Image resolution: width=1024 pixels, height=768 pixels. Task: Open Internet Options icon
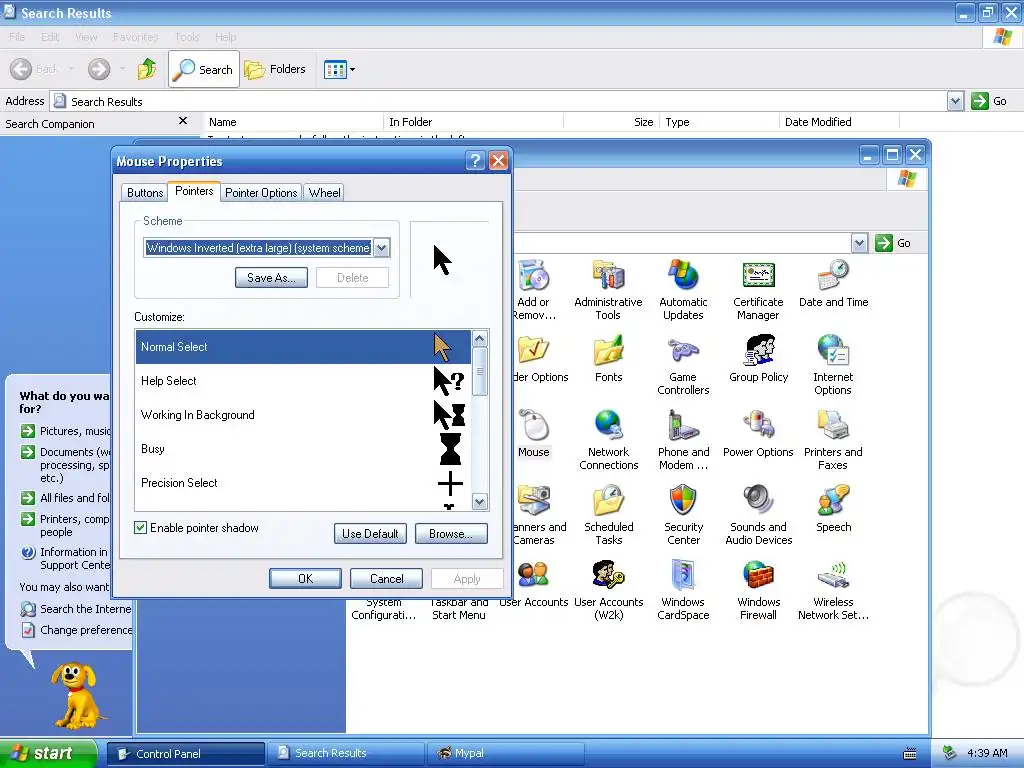pyautogui.click(x=833, y=364)
